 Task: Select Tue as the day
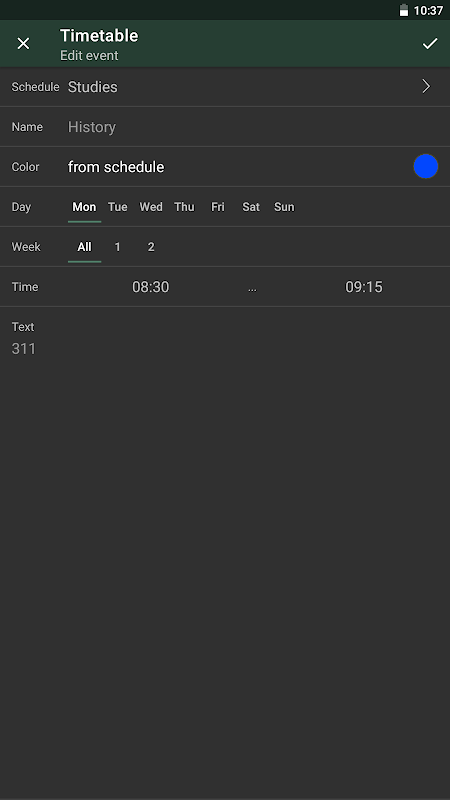pos(117,207)
